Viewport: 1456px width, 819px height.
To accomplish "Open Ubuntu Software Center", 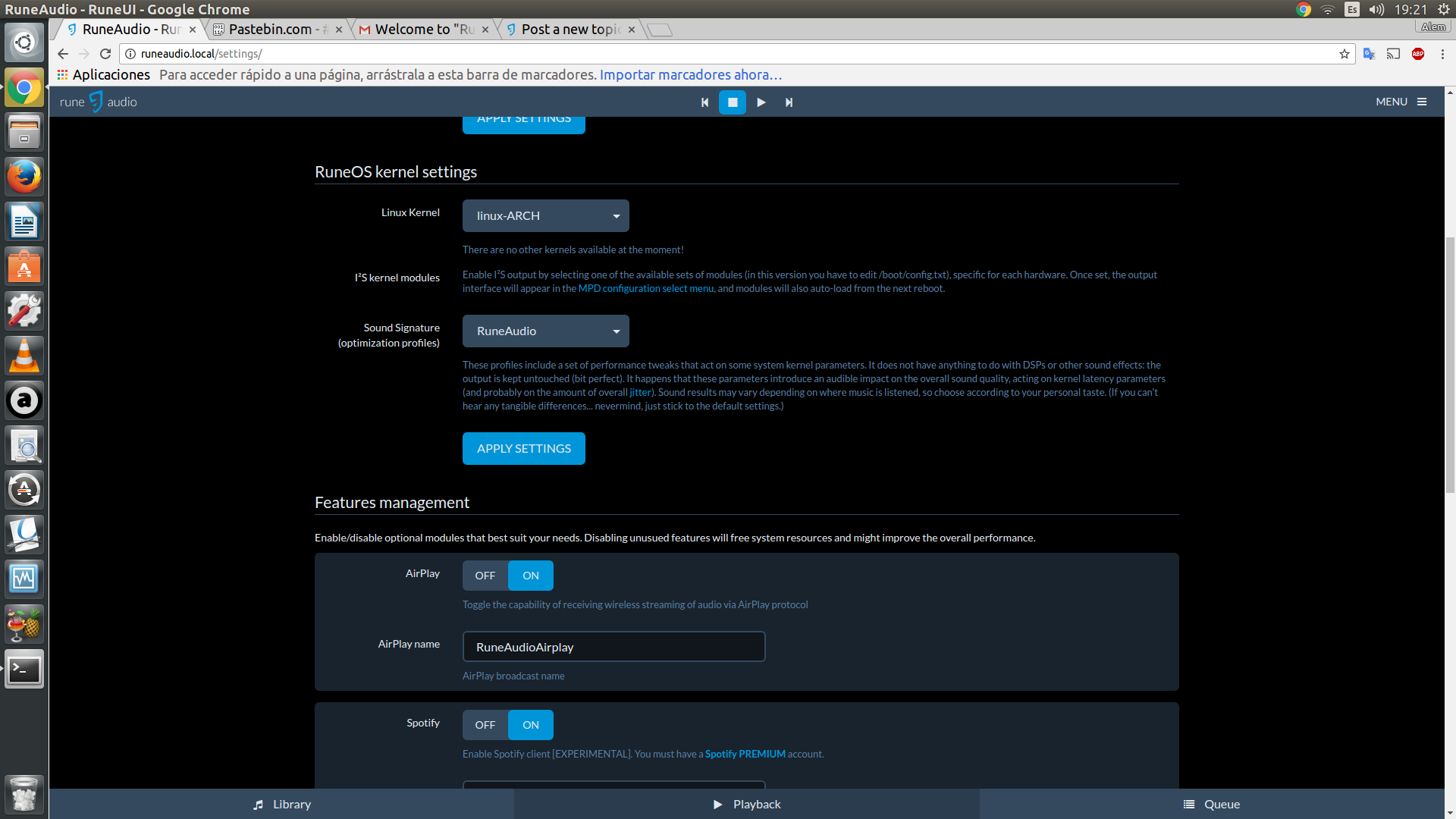I will pyautogui.click(x=24, y=267).
